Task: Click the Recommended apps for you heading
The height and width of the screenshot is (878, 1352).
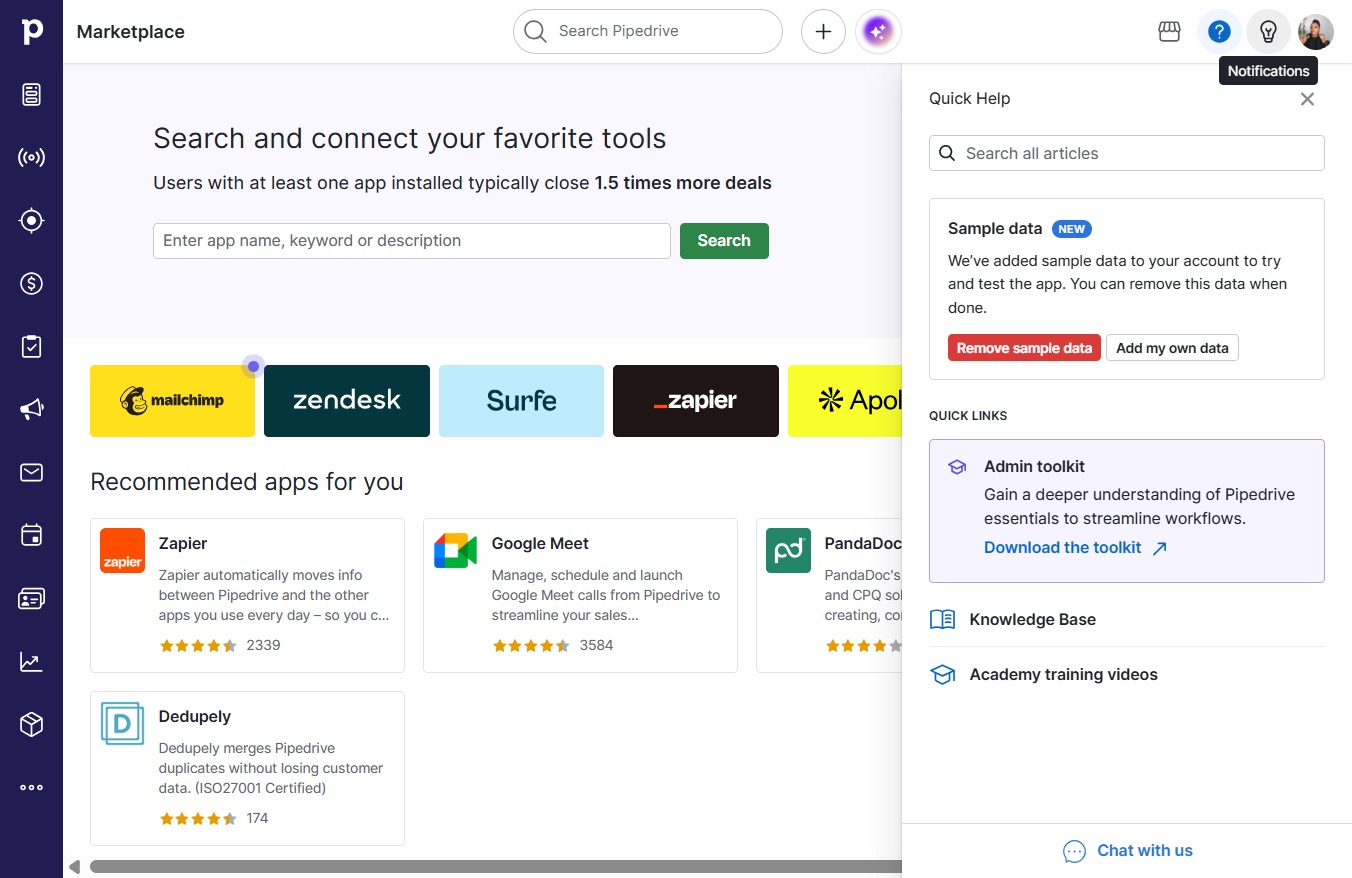Action: pyautogui.click(x=247, y=482)
